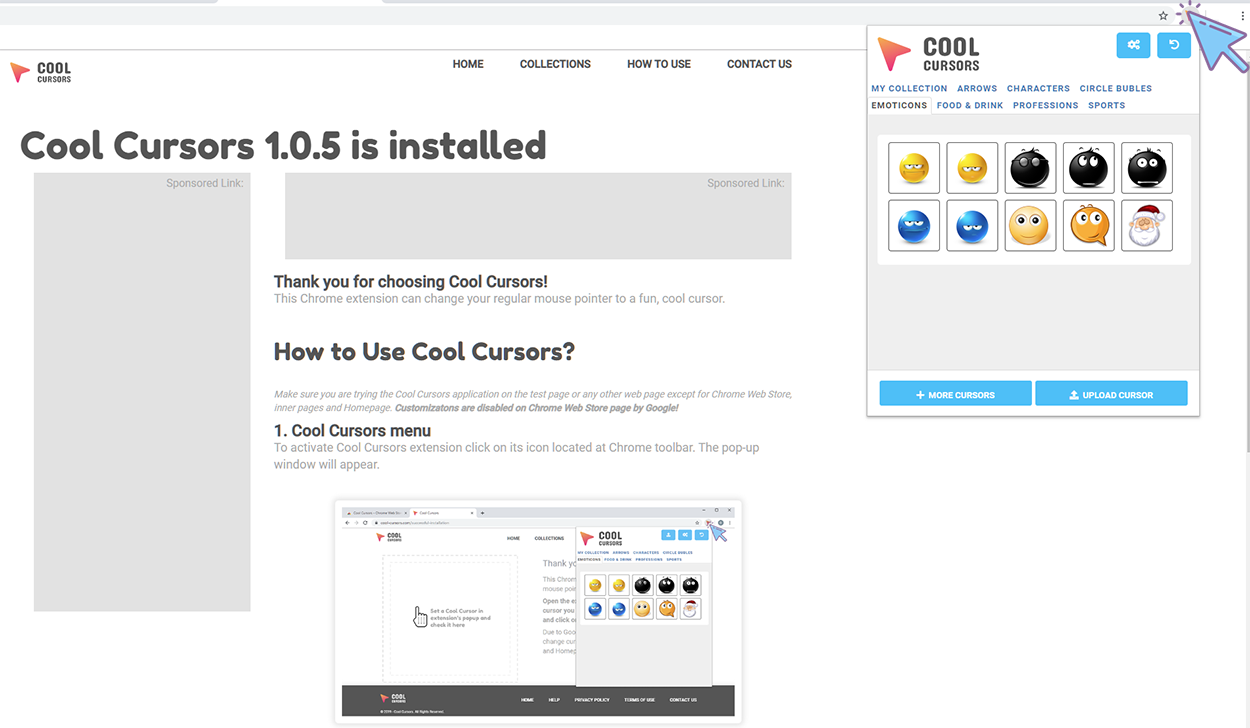Open extension settings with the gears button
The width and height of the screenshot is (1250, 728).
pyautogui.click(x=1134, y=45)
